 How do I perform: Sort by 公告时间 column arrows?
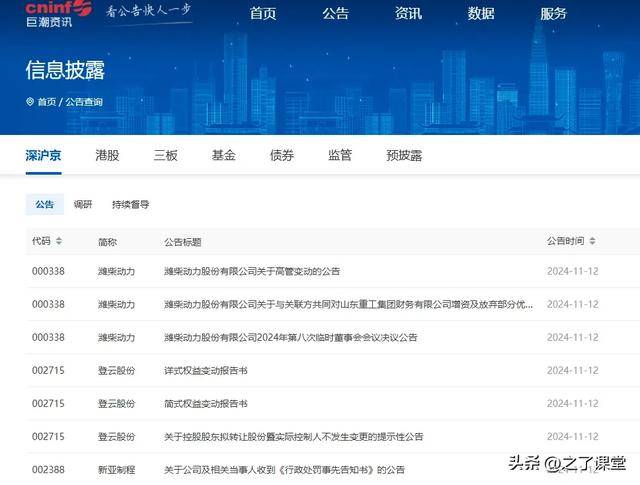pos(592,241)
